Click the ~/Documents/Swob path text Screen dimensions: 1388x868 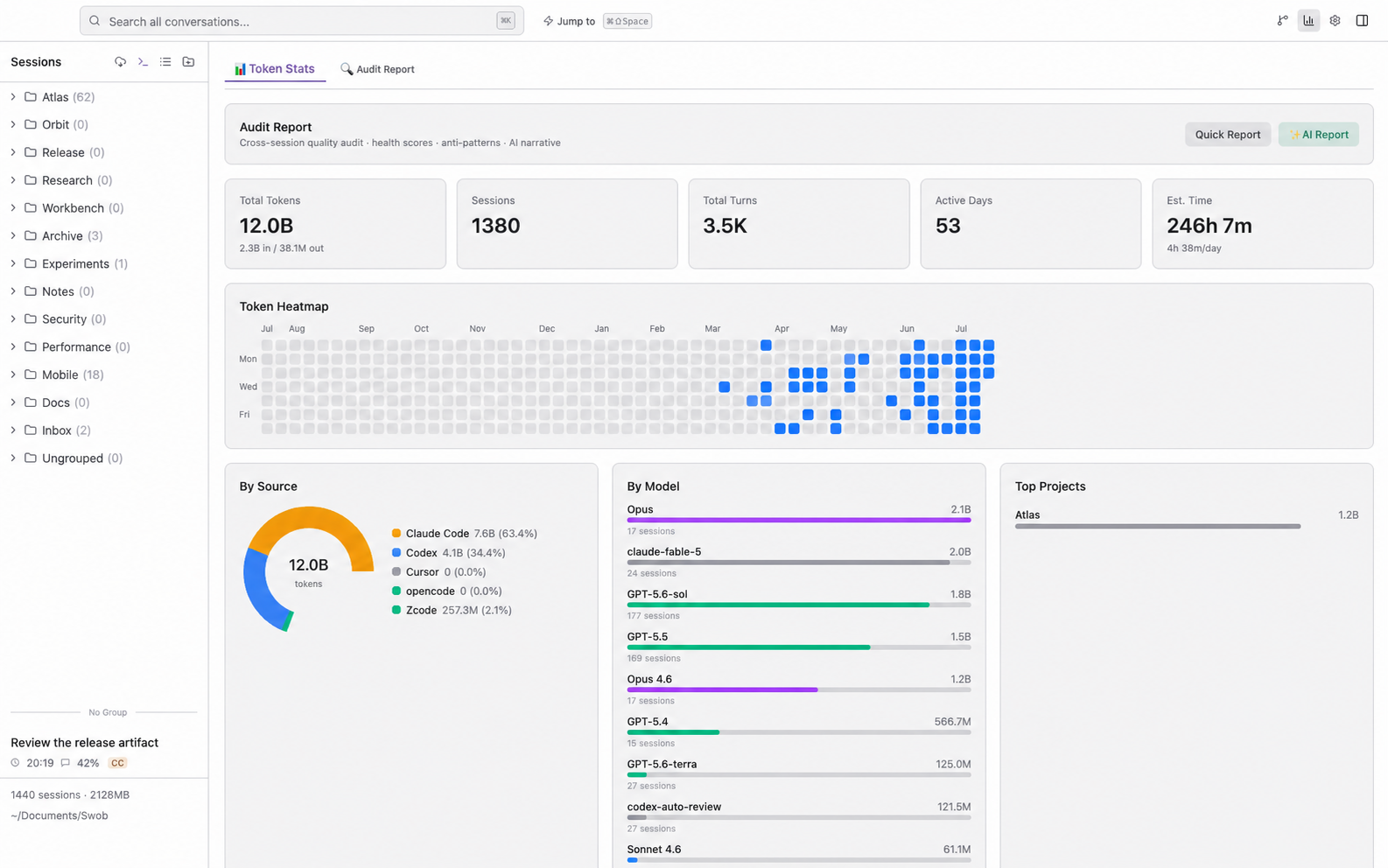point(60,815)
